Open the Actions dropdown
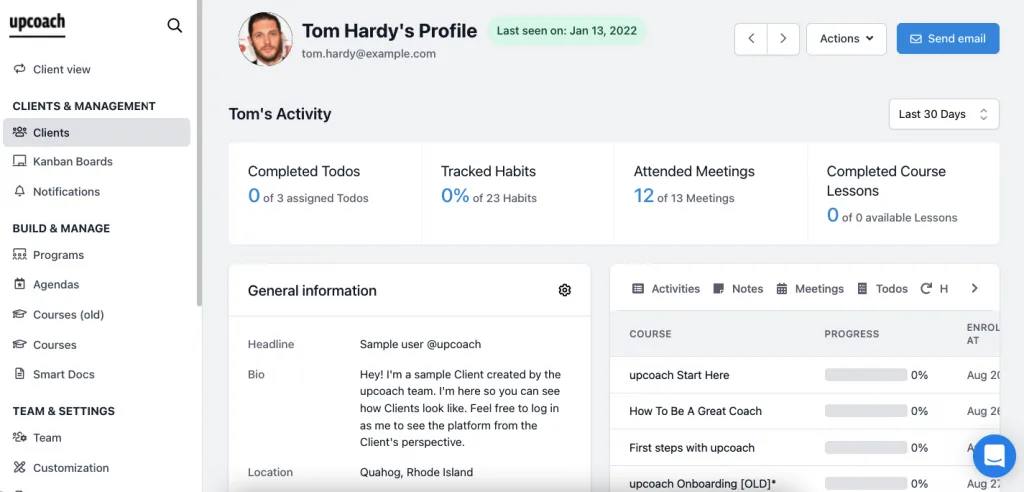1024x492 pixels. coord(846,39)
